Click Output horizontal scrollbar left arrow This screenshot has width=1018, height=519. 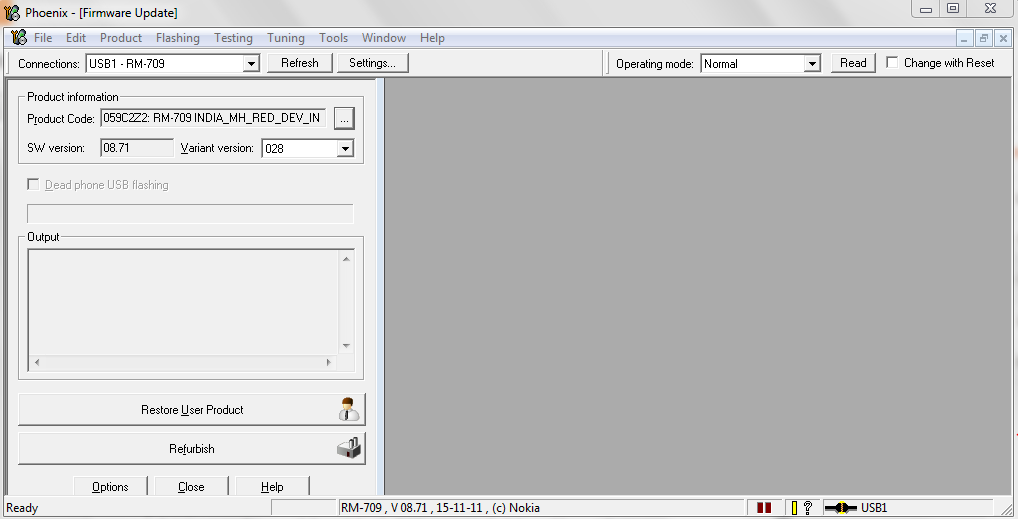(36, 362)
